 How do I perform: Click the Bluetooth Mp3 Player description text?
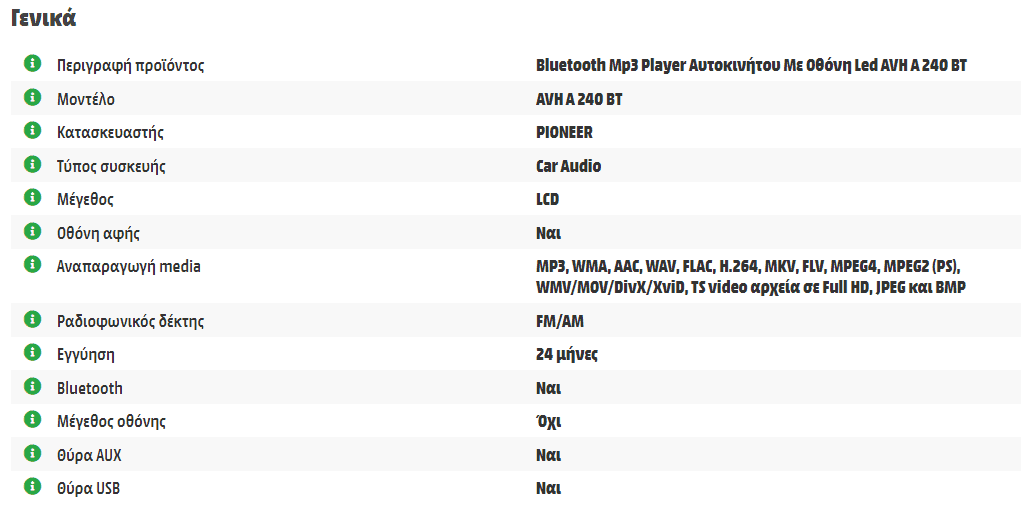click(x=751, y=65)
